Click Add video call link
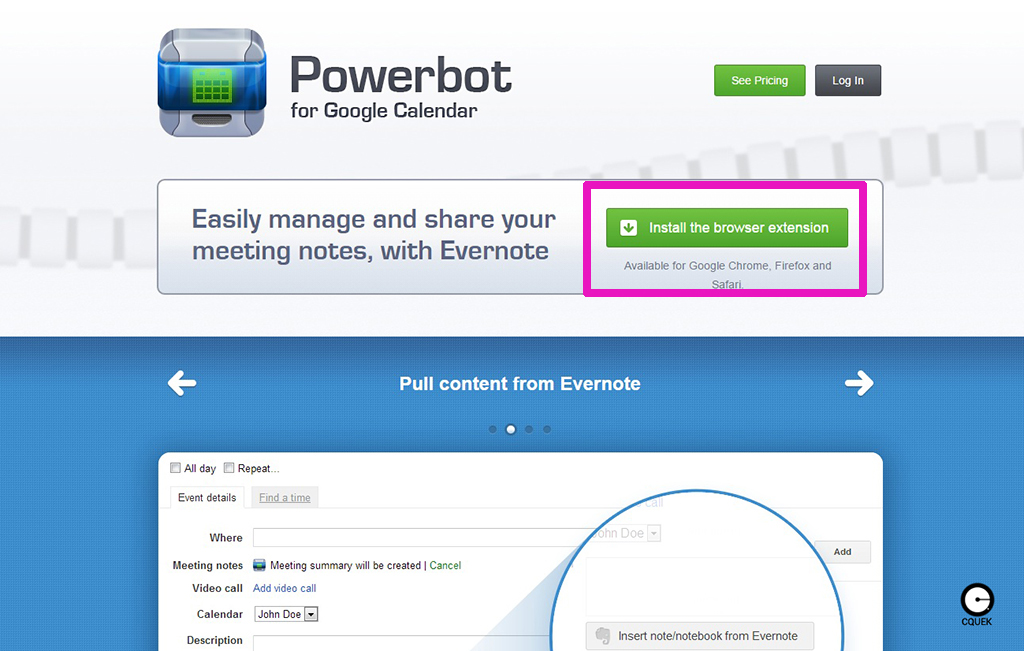This screenshot has height=651, width=1024. pos(285,588)
